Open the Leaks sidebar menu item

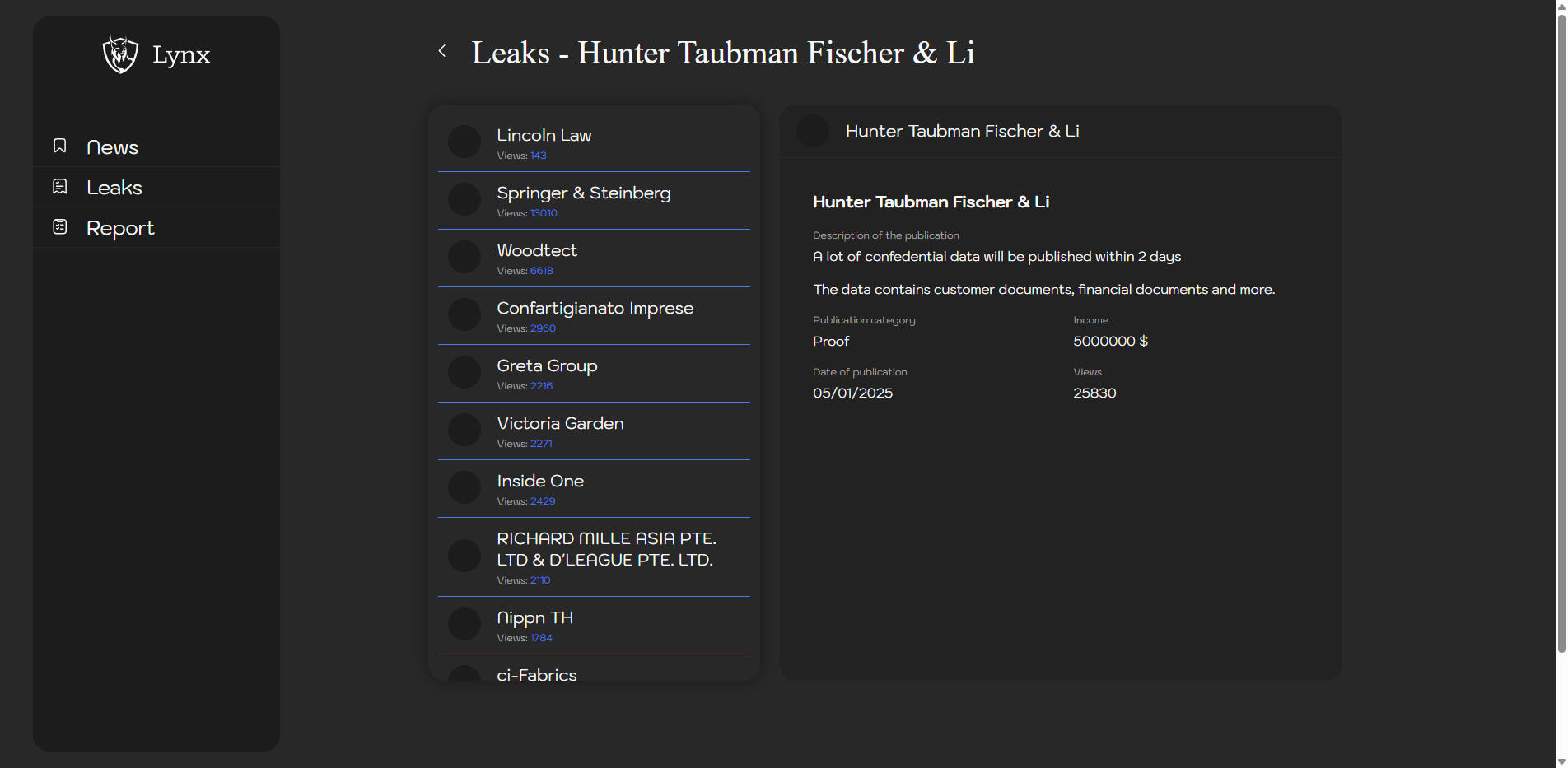coord(114,188)
